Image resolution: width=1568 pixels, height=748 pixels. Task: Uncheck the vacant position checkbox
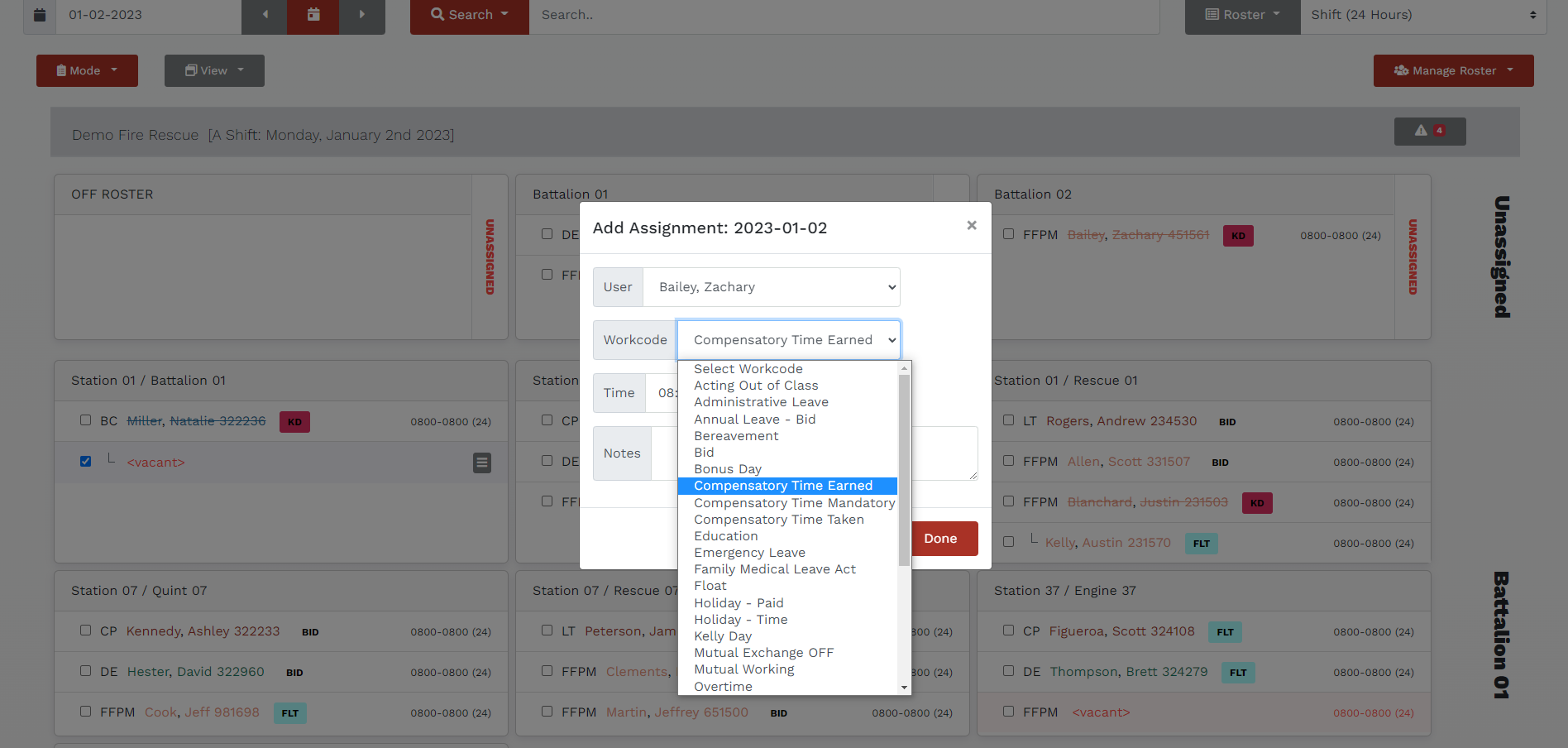pyautogui.click(x=86, y=461)
